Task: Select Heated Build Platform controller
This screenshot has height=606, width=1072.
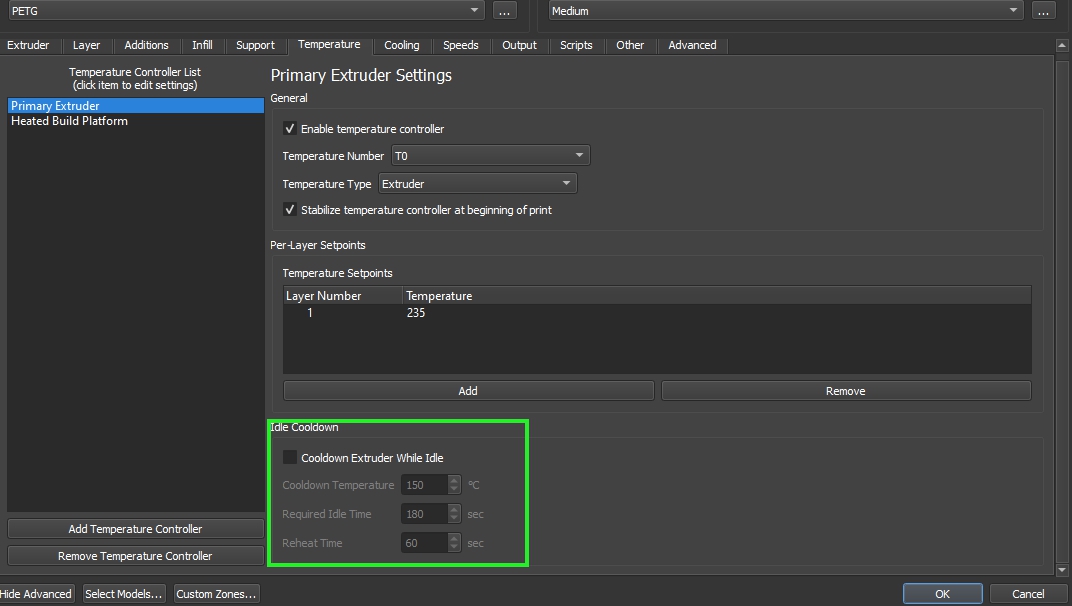Action: (69, 121)
